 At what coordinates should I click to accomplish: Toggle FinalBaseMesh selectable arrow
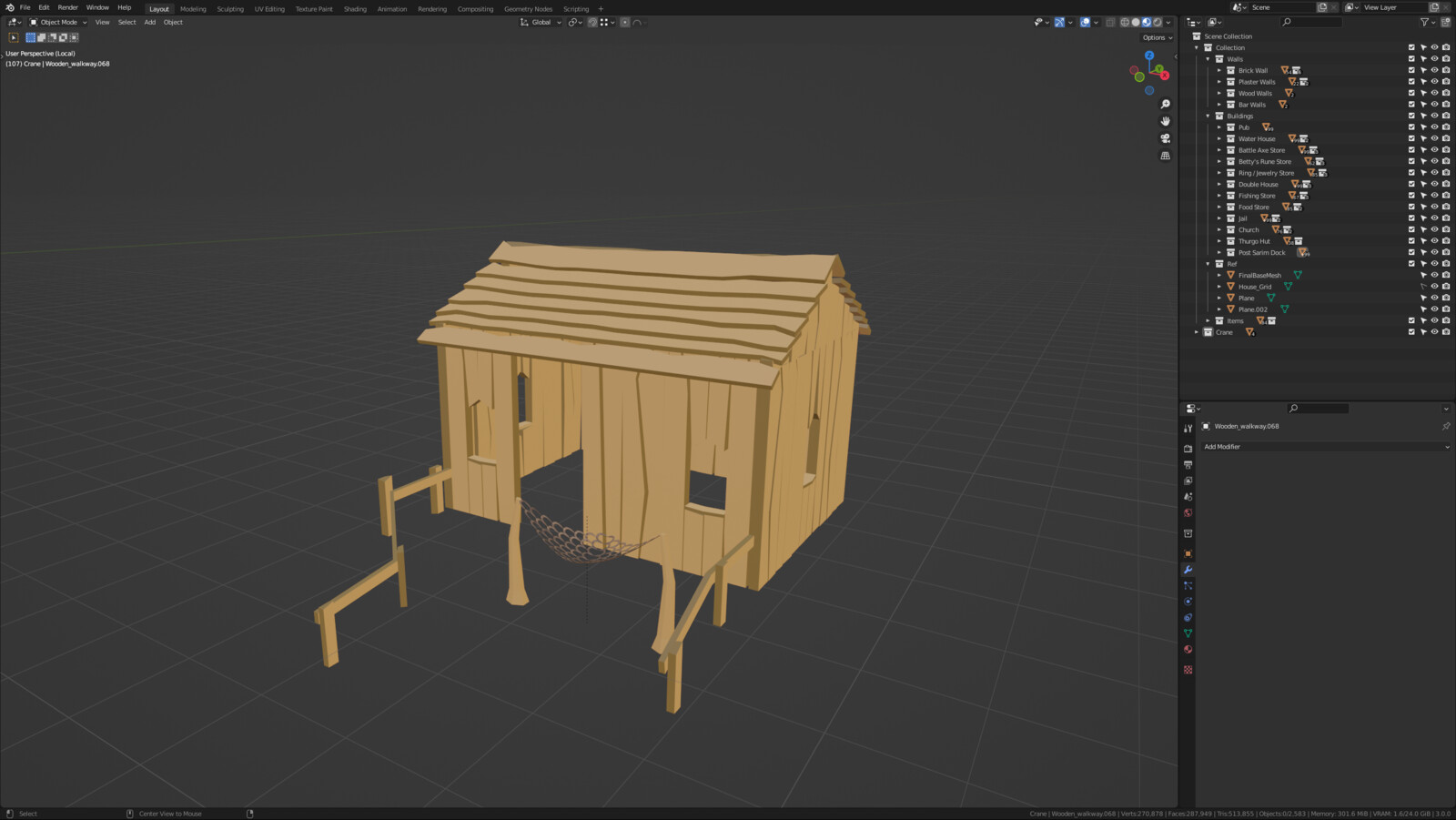[1423, 275]
